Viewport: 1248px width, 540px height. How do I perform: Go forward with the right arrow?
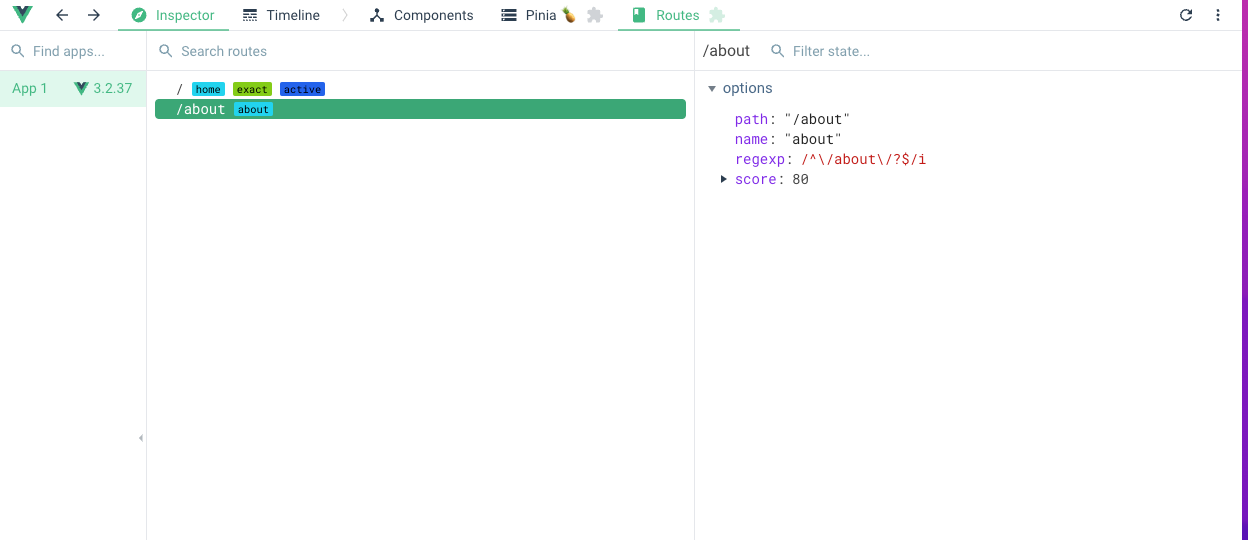coord(94,15)
